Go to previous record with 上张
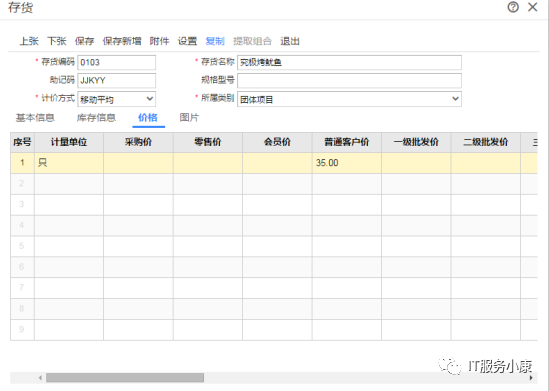The height and width of the screenshot is (391, 549). [x=29, y=41]
